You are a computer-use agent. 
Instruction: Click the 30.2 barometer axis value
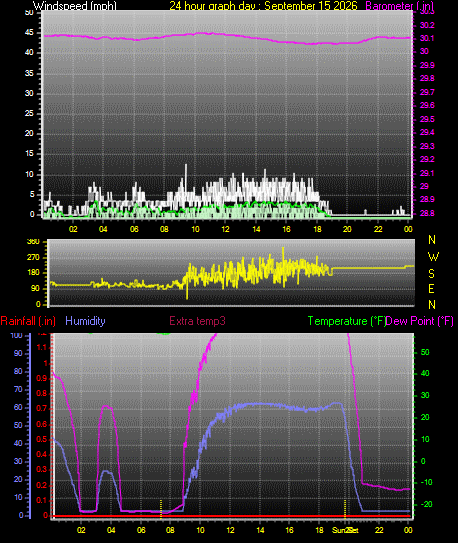click(x=427, y=25)
